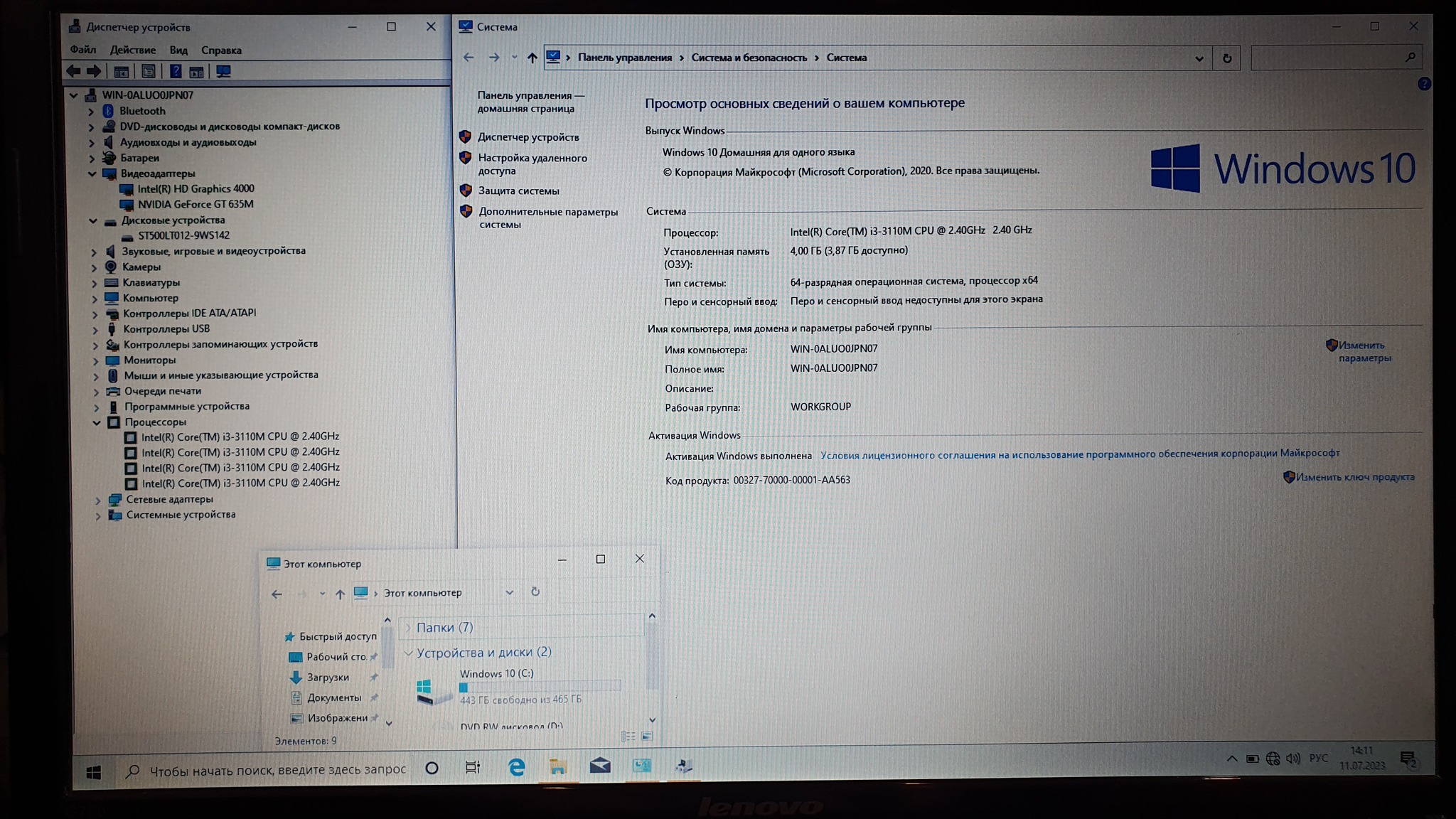Click the Защита системы link
1456x819 pixels.
[518, 191]
